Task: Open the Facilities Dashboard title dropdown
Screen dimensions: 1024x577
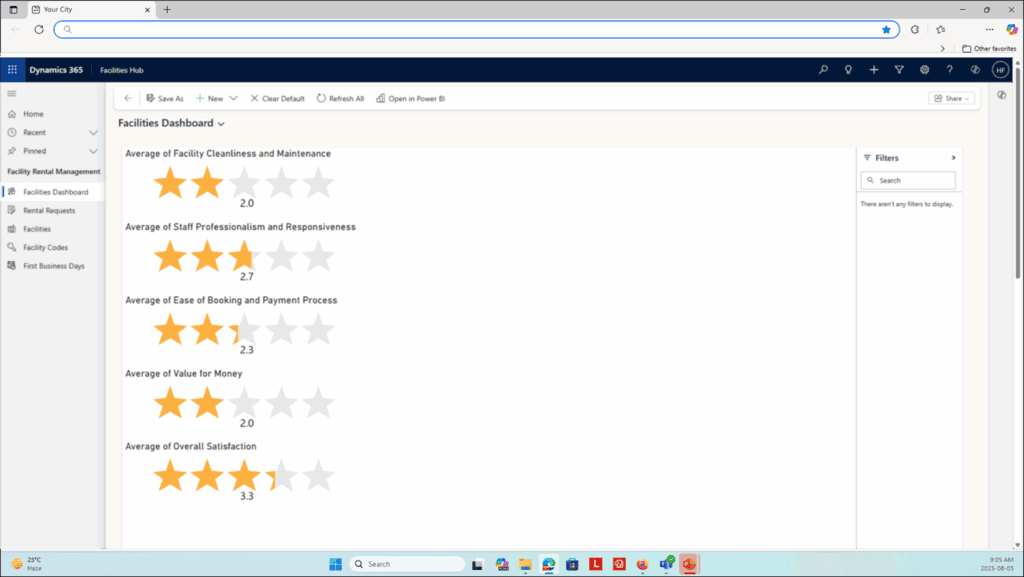Action: (221, 123)
